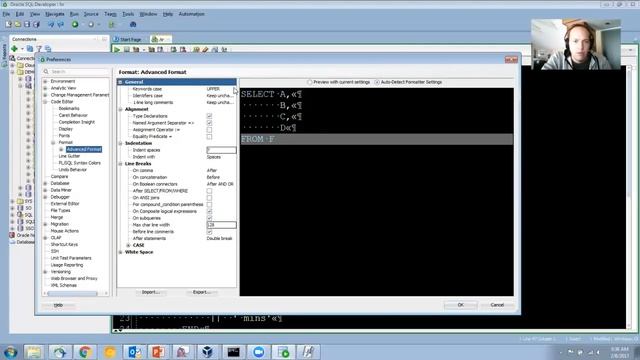Enable Assignment Operator alignment checkbox
Viewport: 640px width, 360px height.
coord(209,130)
